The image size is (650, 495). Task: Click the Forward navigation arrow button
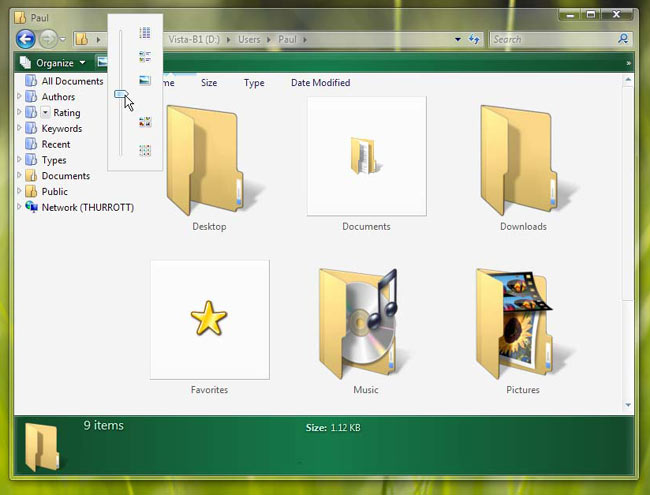pos(48,39)
